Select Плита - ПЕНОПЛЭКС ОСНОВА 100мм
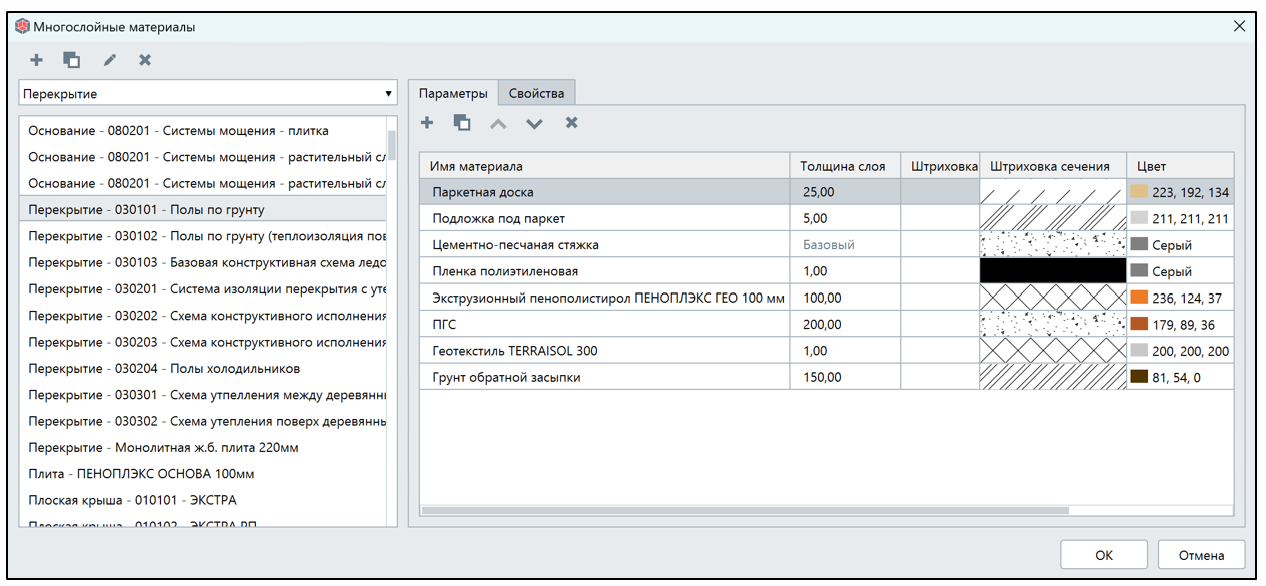 click(203, 474)
